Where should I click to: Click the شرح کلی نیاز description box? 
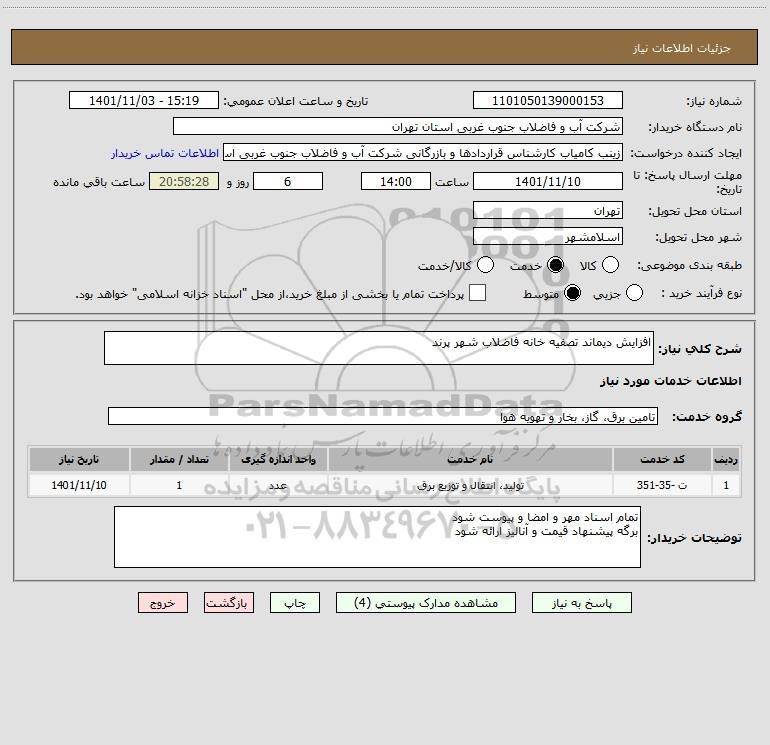point(379,348)
